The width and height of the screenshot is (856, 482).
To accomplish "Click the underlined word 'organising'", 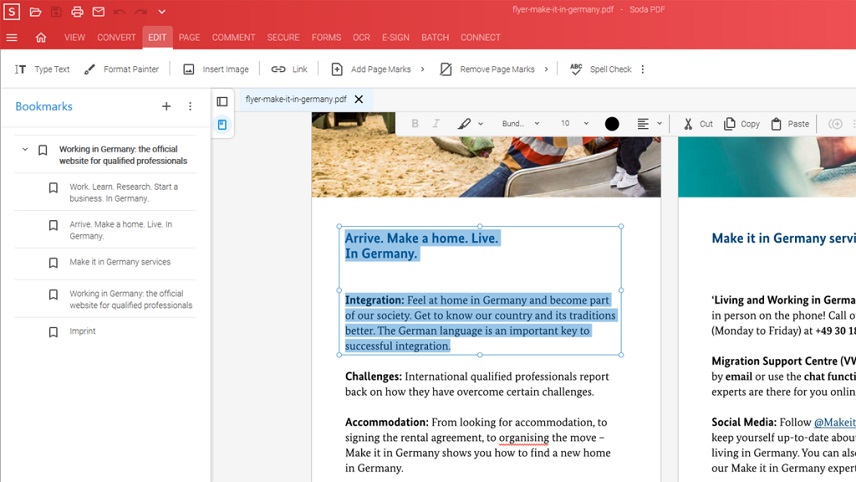I will [x=524, y=438].
